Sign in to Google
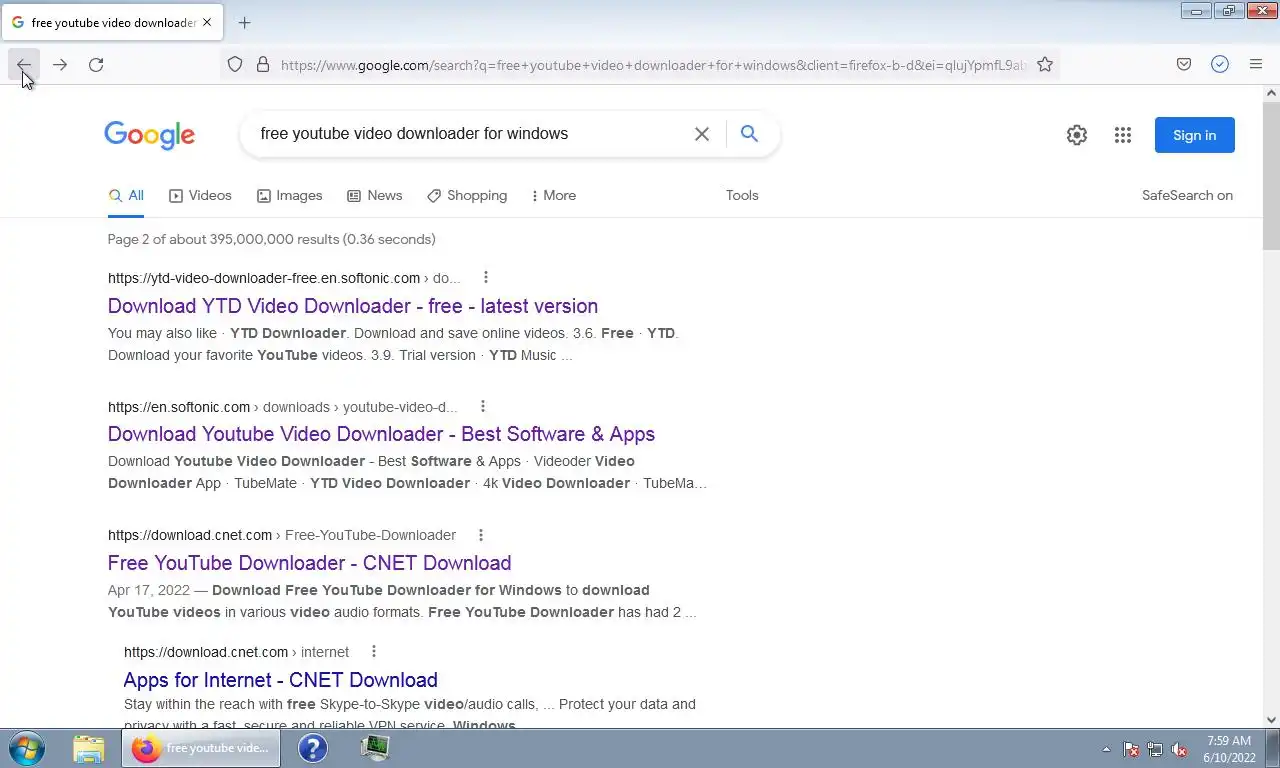Image resolution: width=1280 pixels, height=768 pixels. 1194,135
